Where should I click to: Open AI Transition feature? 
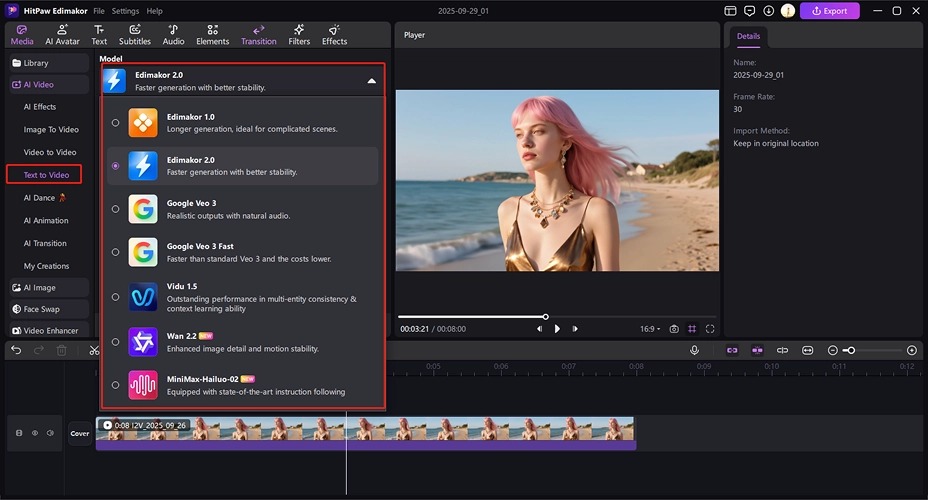point(45,243)
